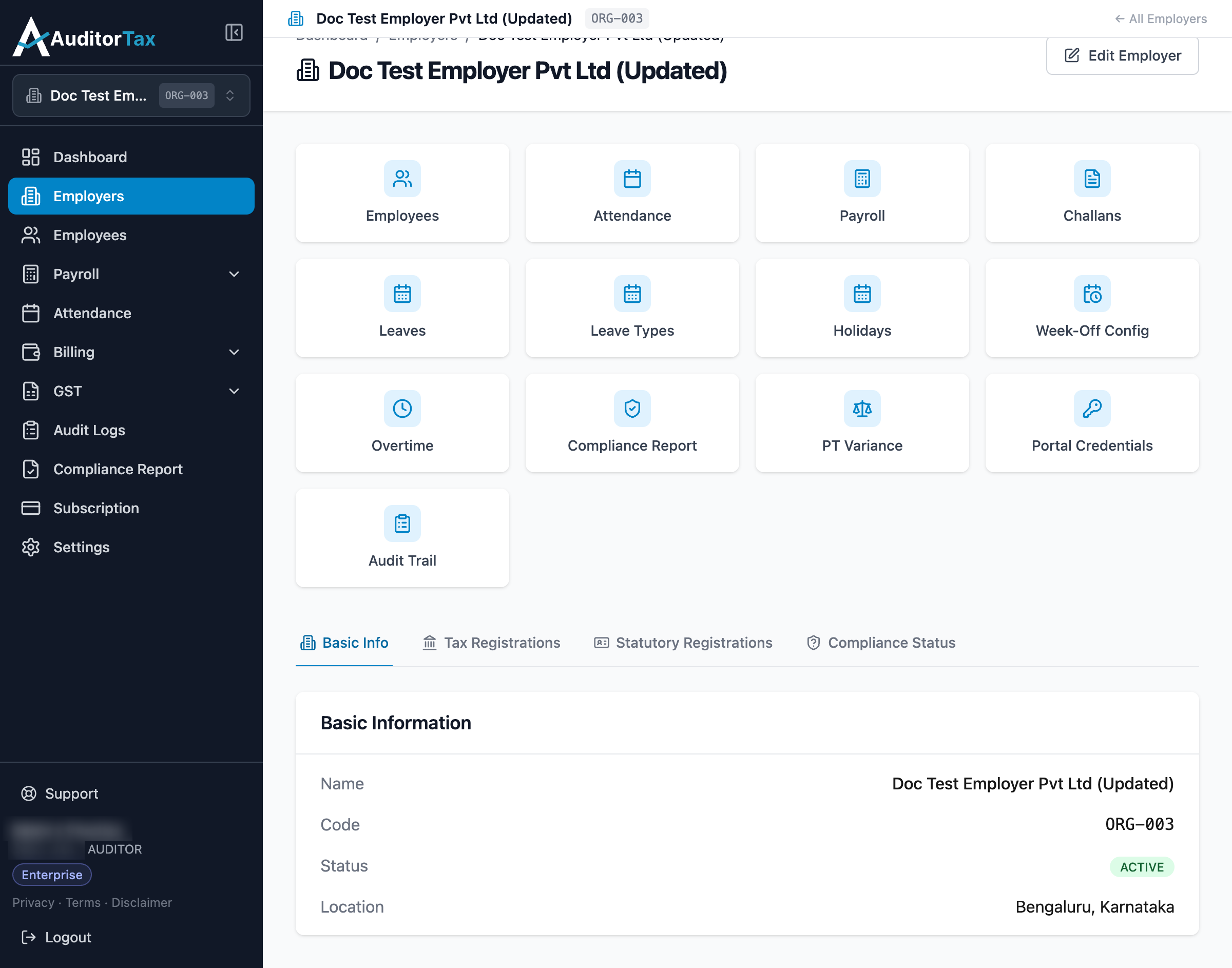Image resolution: width=1232 pixels, height=968 pixels.
Task: Open the Holidays card
Action: point(862,308)
